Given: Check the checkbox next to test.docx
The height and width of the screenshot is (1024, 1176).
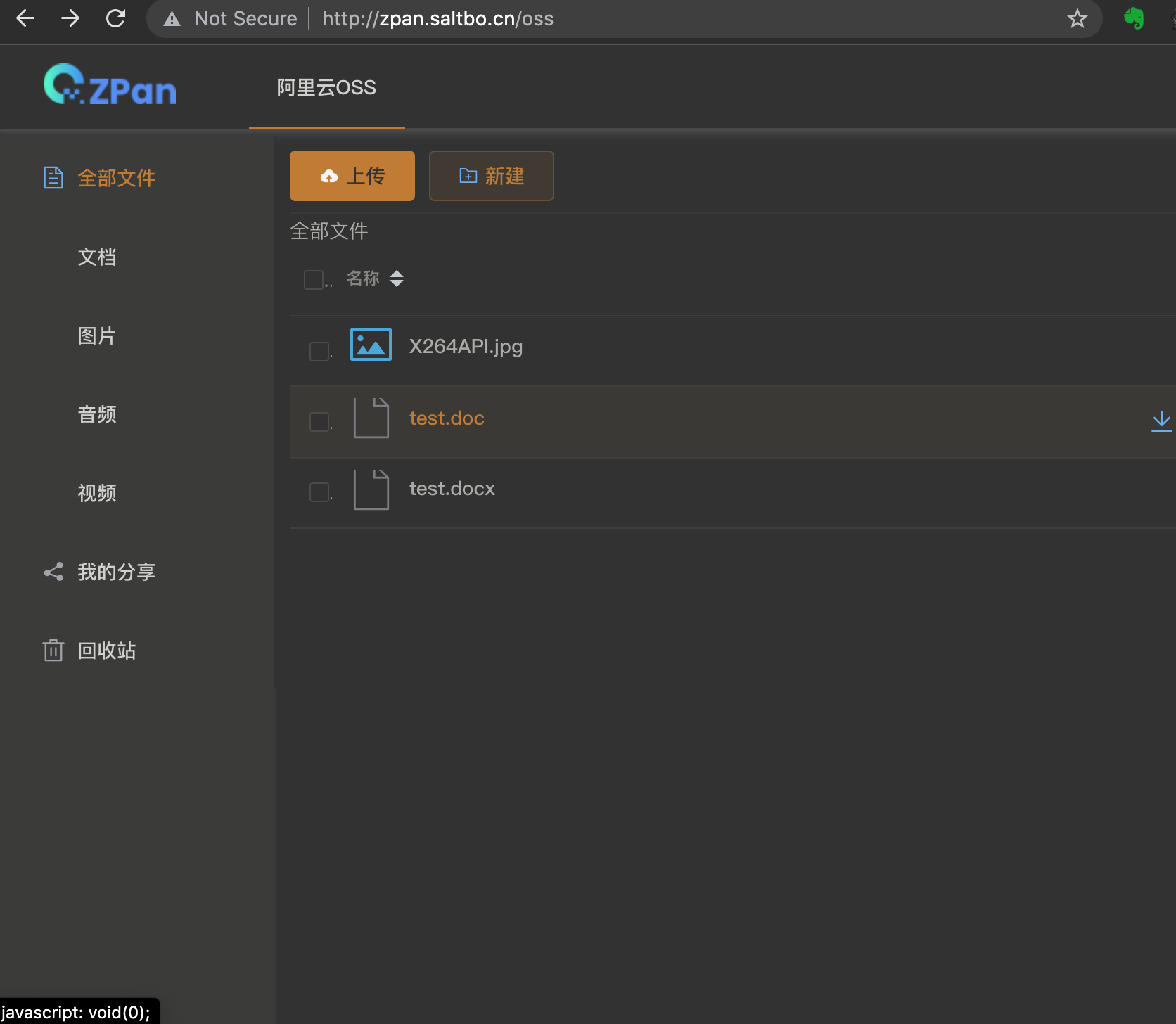Looking at the screenshot, I should [x=318, y=492].
